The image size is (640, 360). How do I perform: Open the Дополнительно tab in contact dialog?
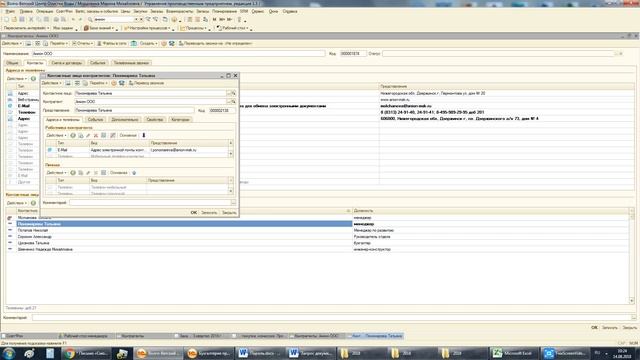pyautogui.click(x=125, y=120)
